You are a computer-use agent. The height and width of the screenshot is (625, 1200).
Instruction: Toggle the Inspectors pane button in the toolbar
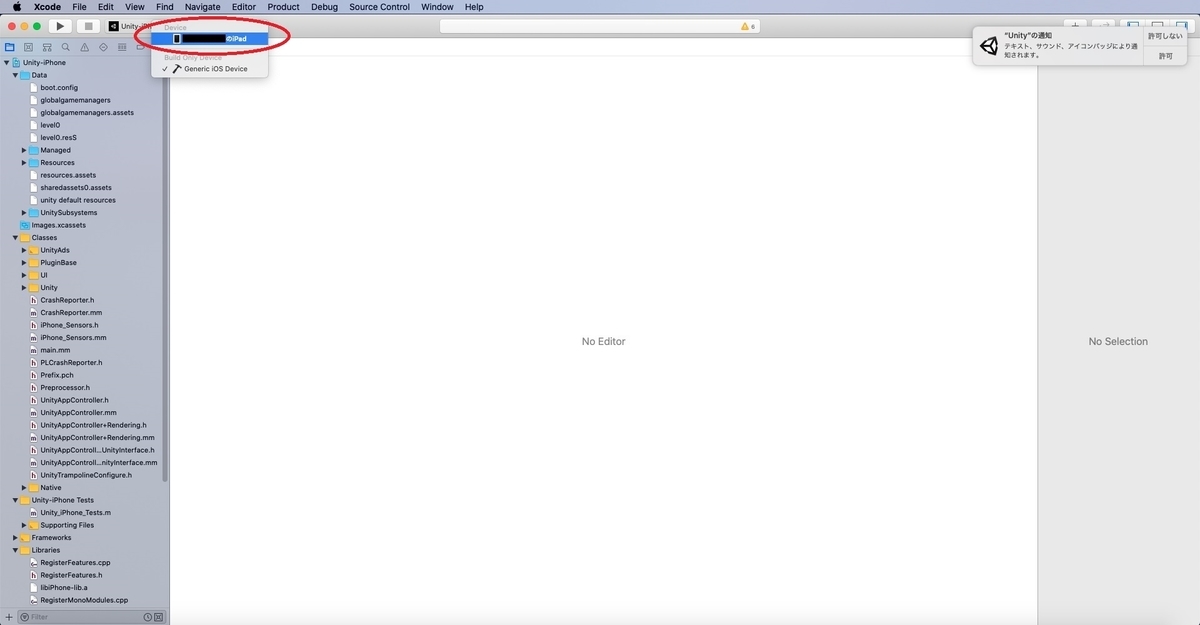click(1183, 26)
